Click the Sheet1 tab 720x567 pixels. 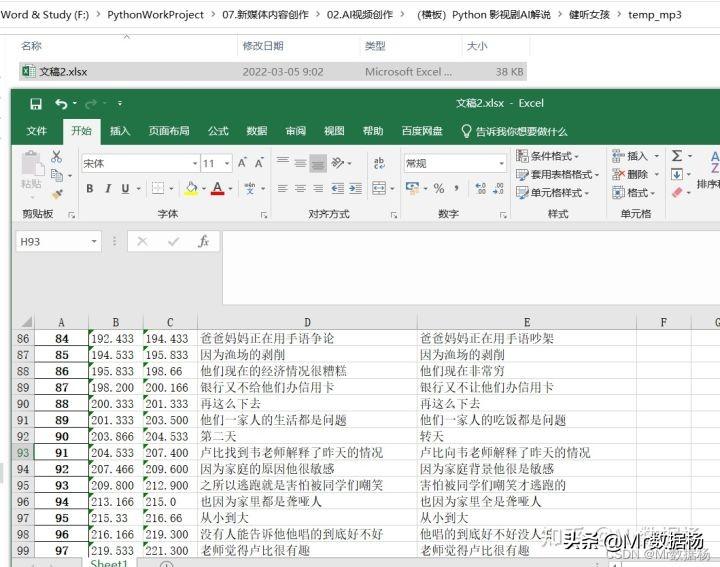(109, 563)
